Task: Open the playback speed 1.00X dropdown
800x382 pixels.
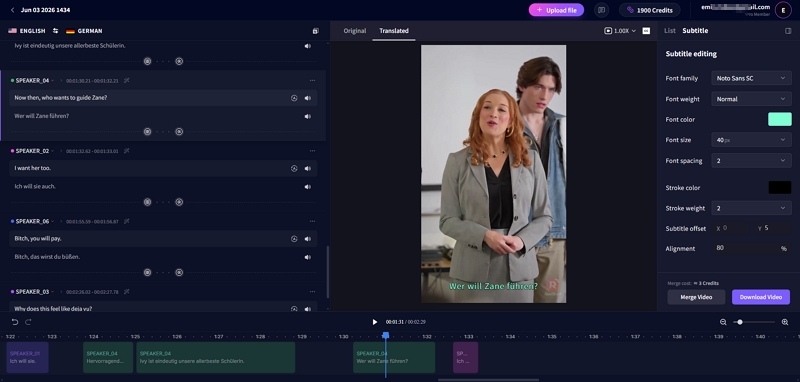Action: 620,31
